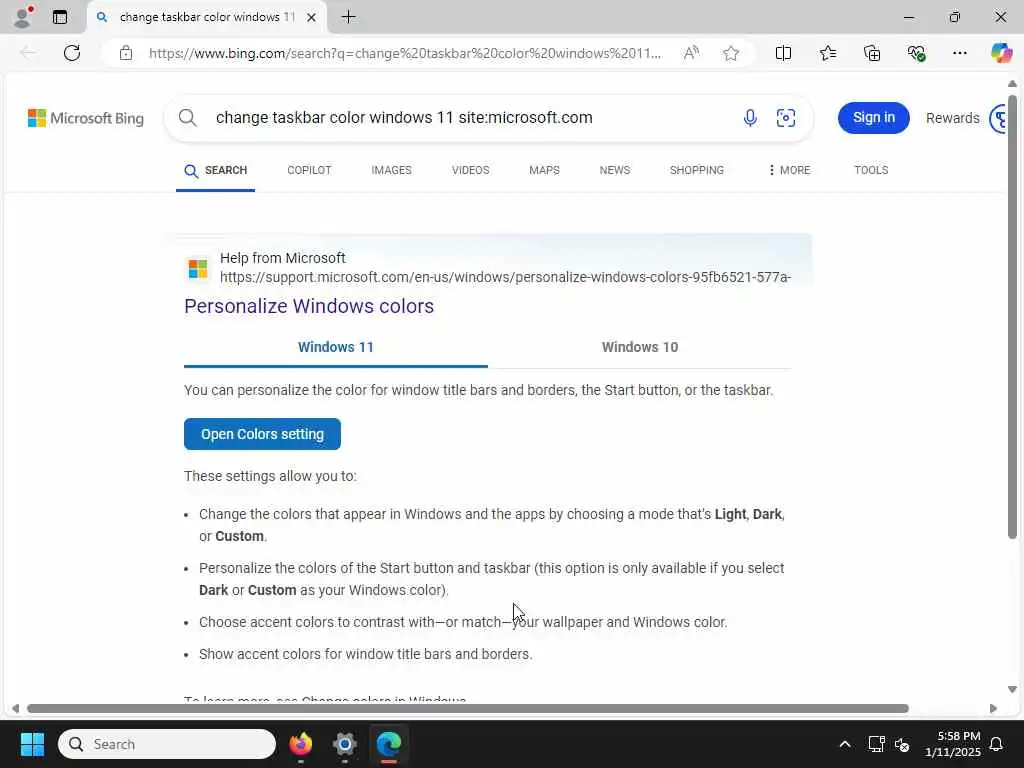Viewport: 1024px width, 768px height.
Task: Open the TOOLS search options
Action: coord(871,170)
